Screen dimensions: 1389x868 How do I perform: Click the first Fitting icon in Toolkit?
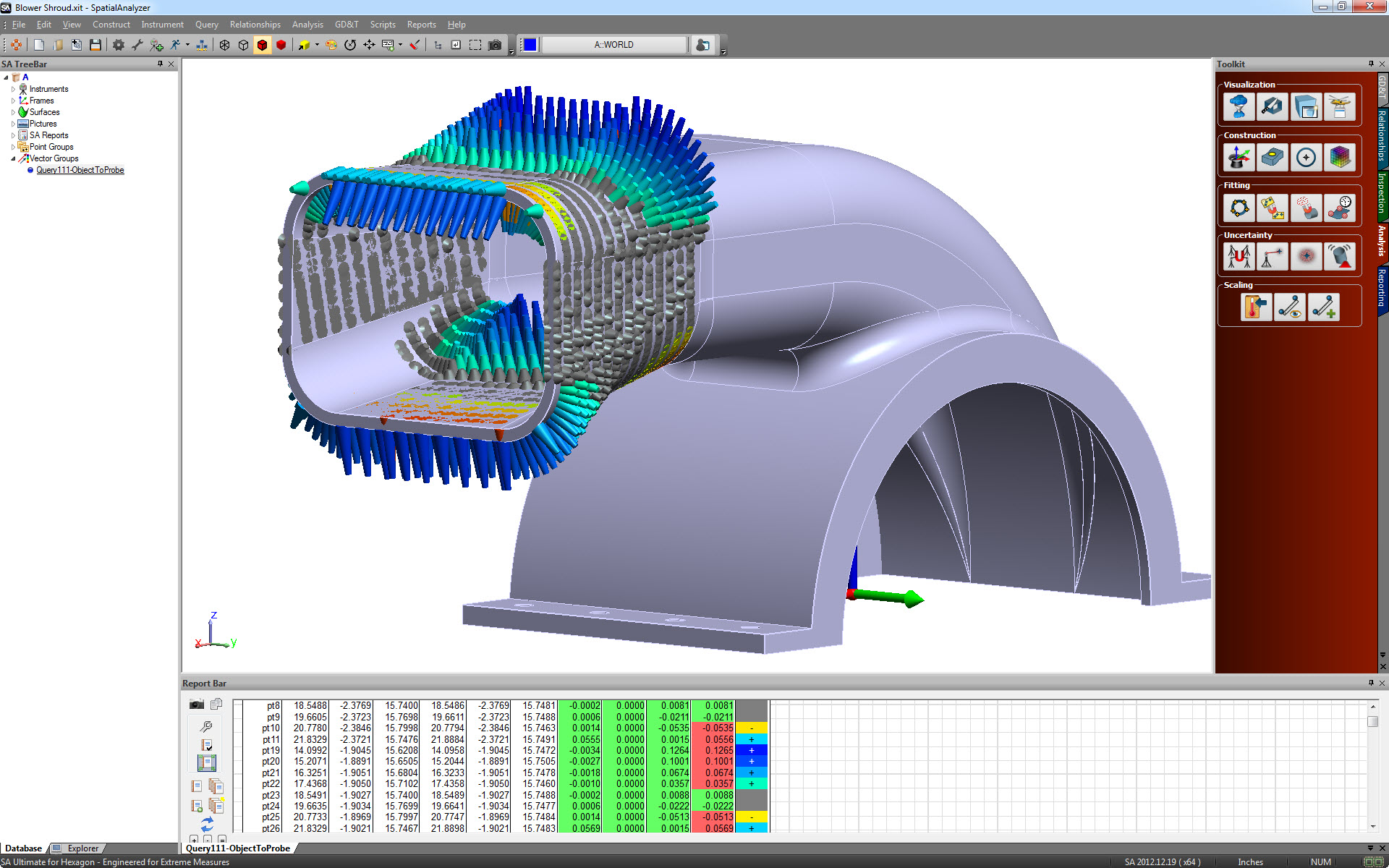point(1239,208)
